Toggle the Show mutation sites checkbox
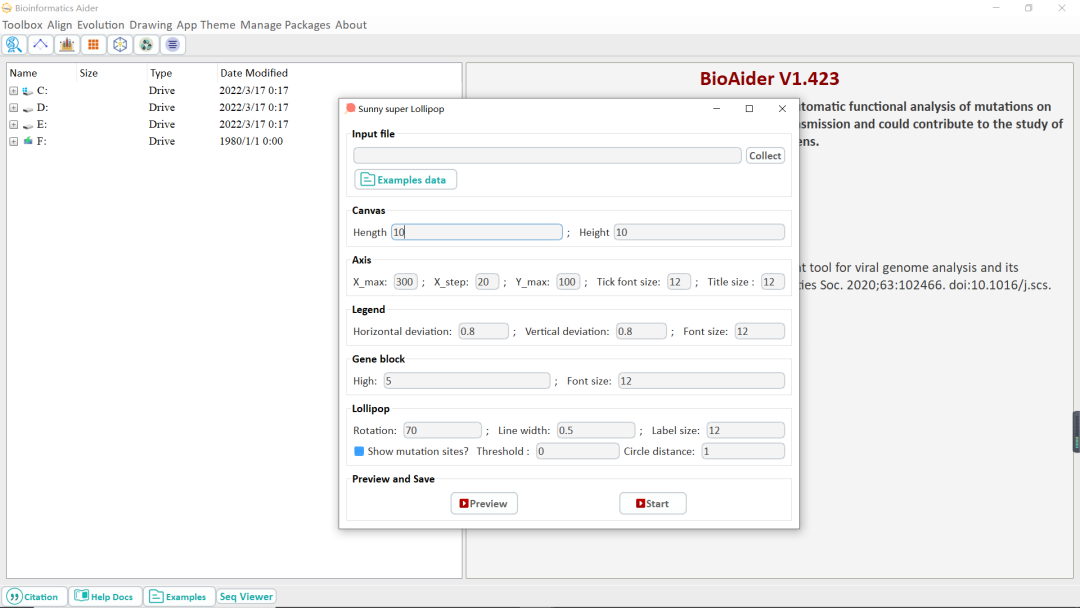The image size is (1080, 608). coord(359,451)
